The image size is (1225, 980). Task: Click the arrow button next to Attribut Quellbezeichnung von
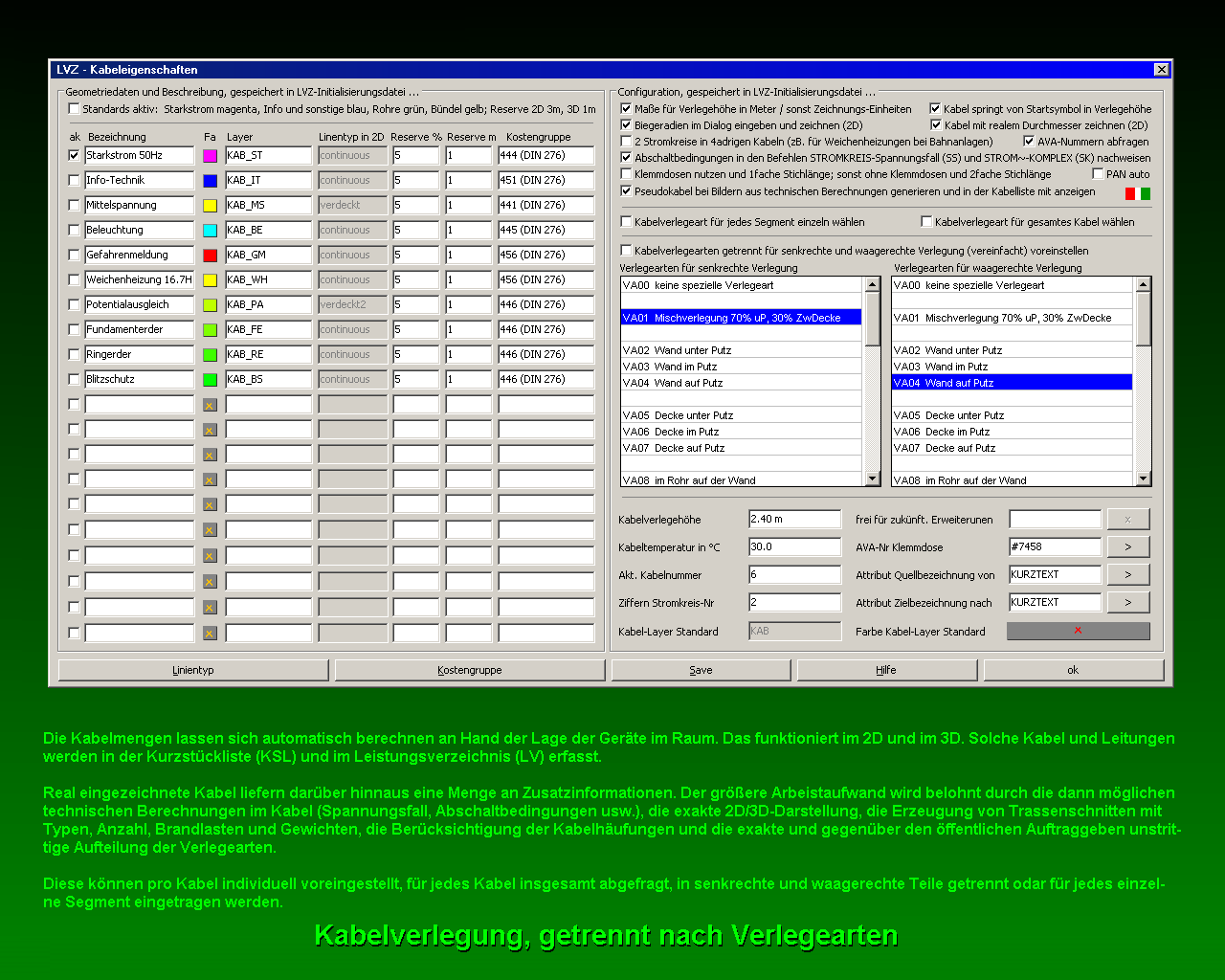tap(1127, 574)
